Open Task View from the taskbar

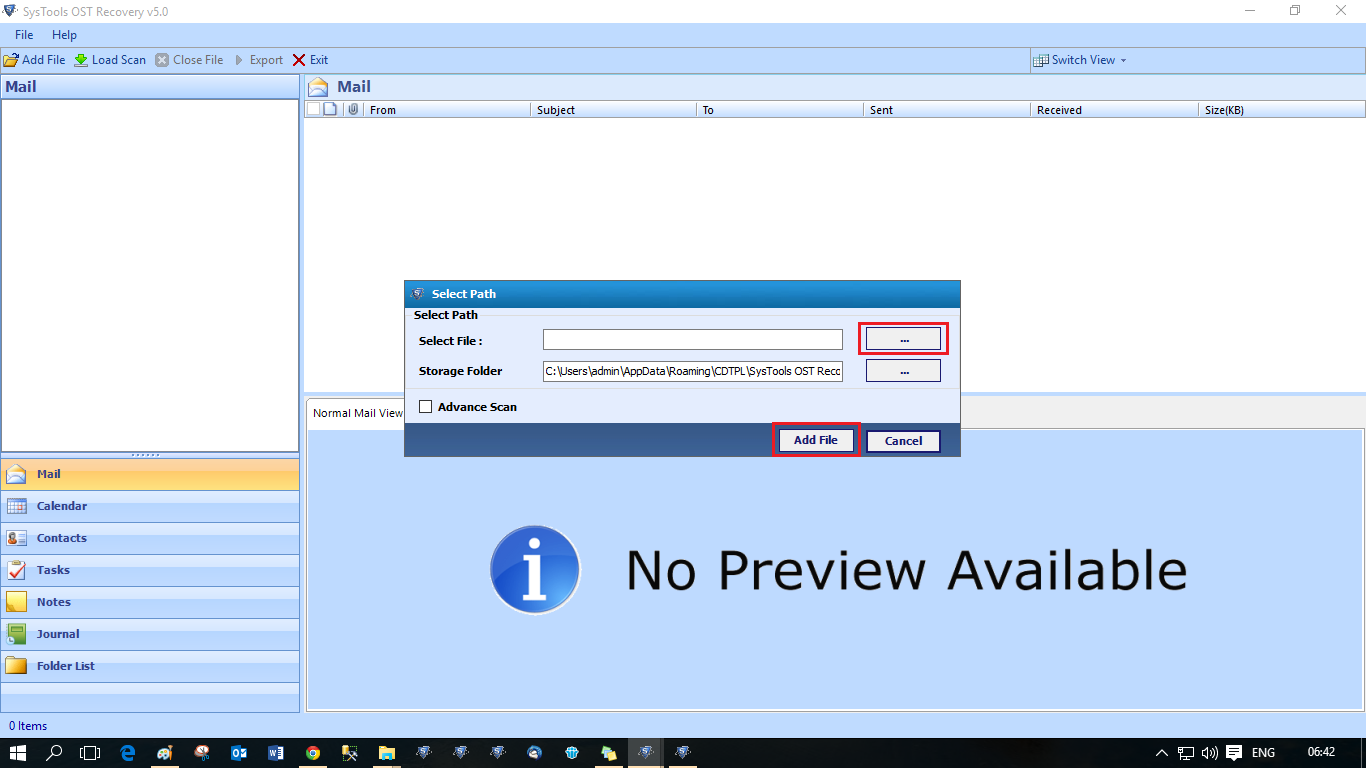[x=90, y=752]
